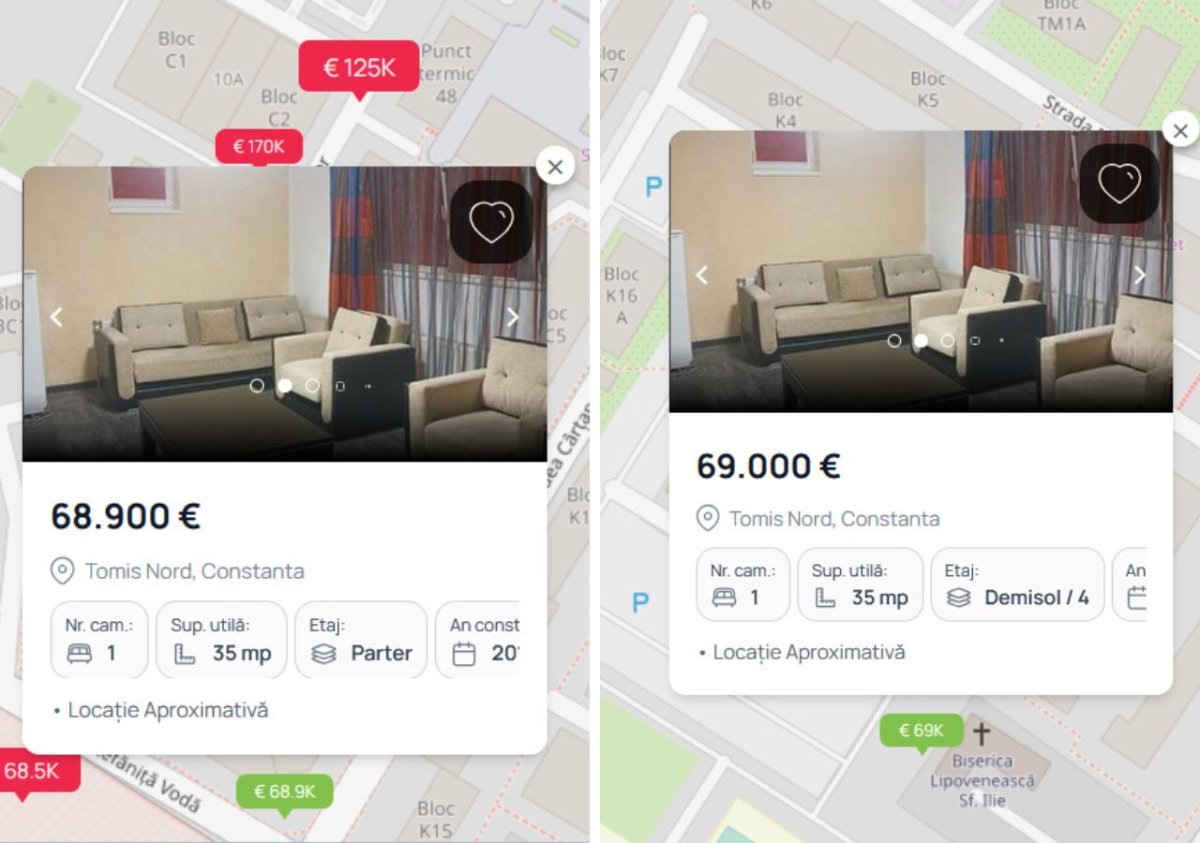Select the € 125K map price marker
This screenshot has width=1200, height=843.
point(359,68)
